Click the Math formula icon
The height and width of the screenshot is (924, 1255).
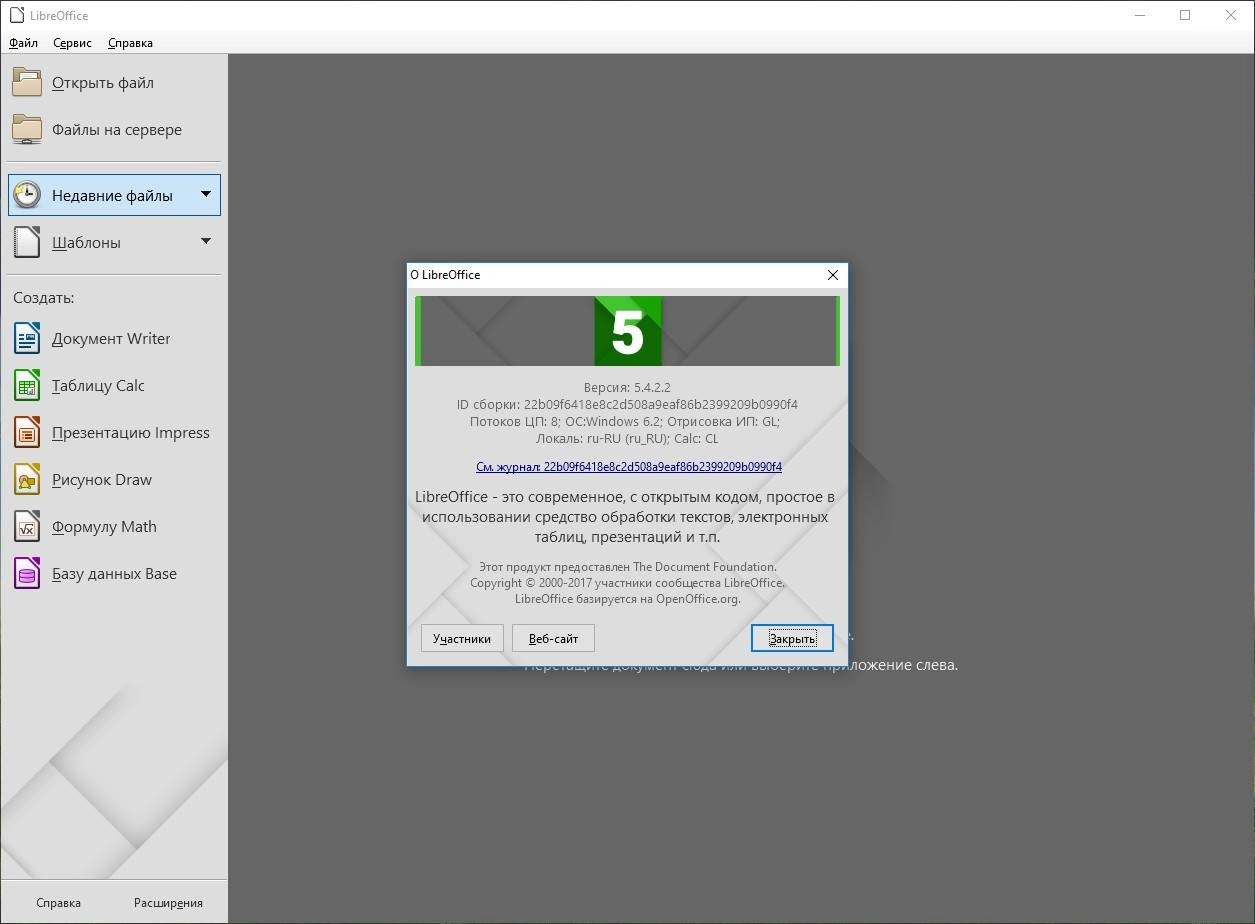point(27,526)
